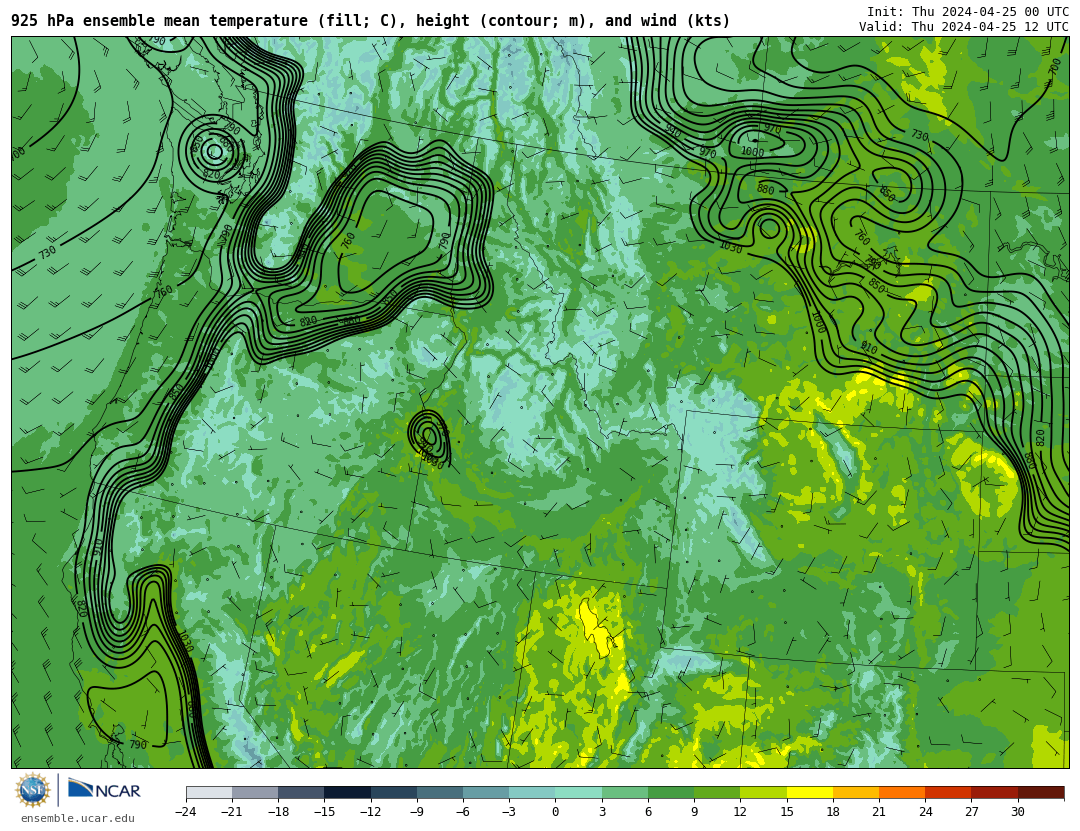Image resolution: width=1080 pixels, height=831 pixels.
Task: Click the 0 colorbar tick label
Action: point(555,812)
